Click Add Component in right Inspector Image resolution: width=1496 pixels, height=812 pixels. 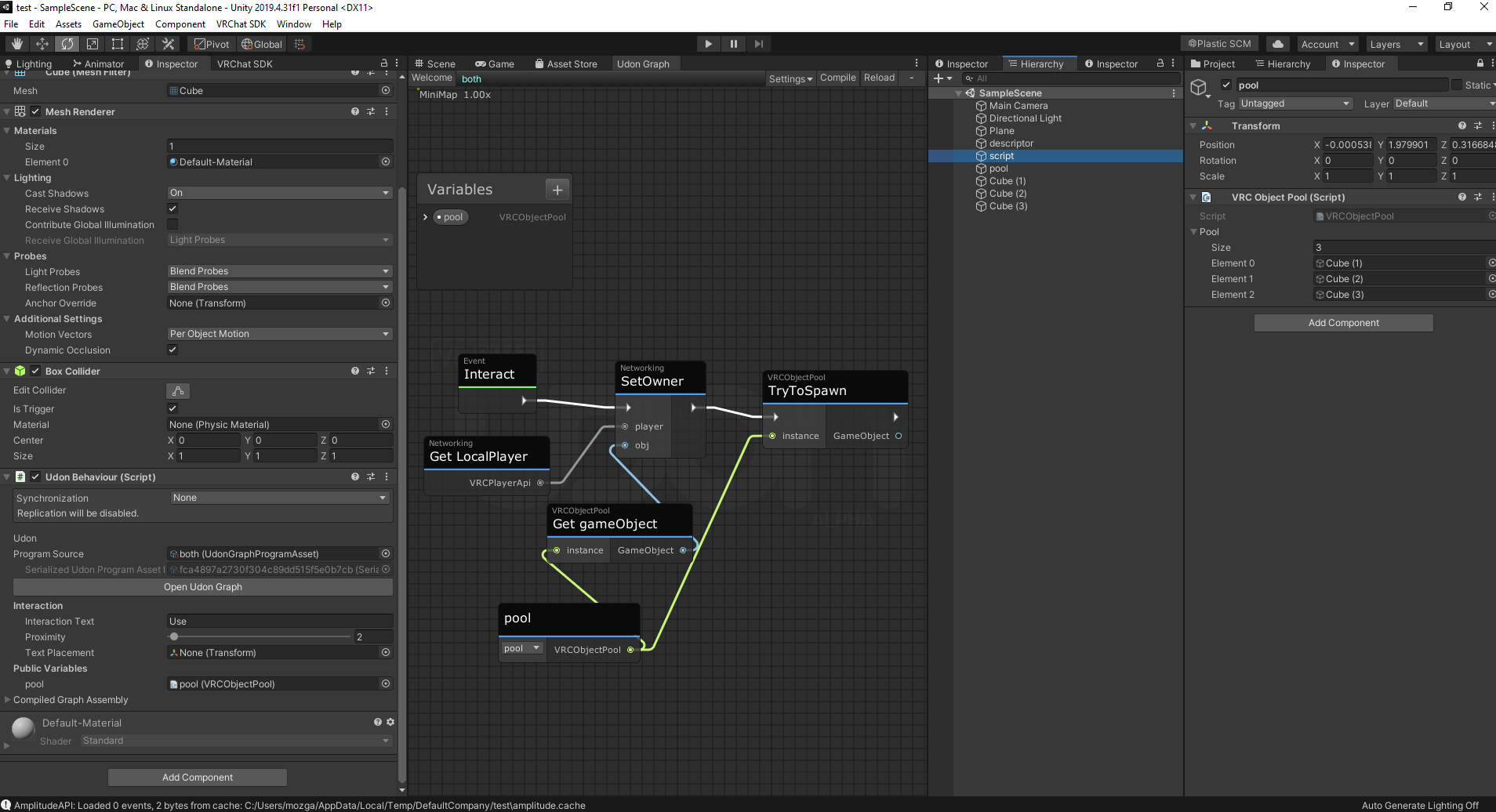1343,323
